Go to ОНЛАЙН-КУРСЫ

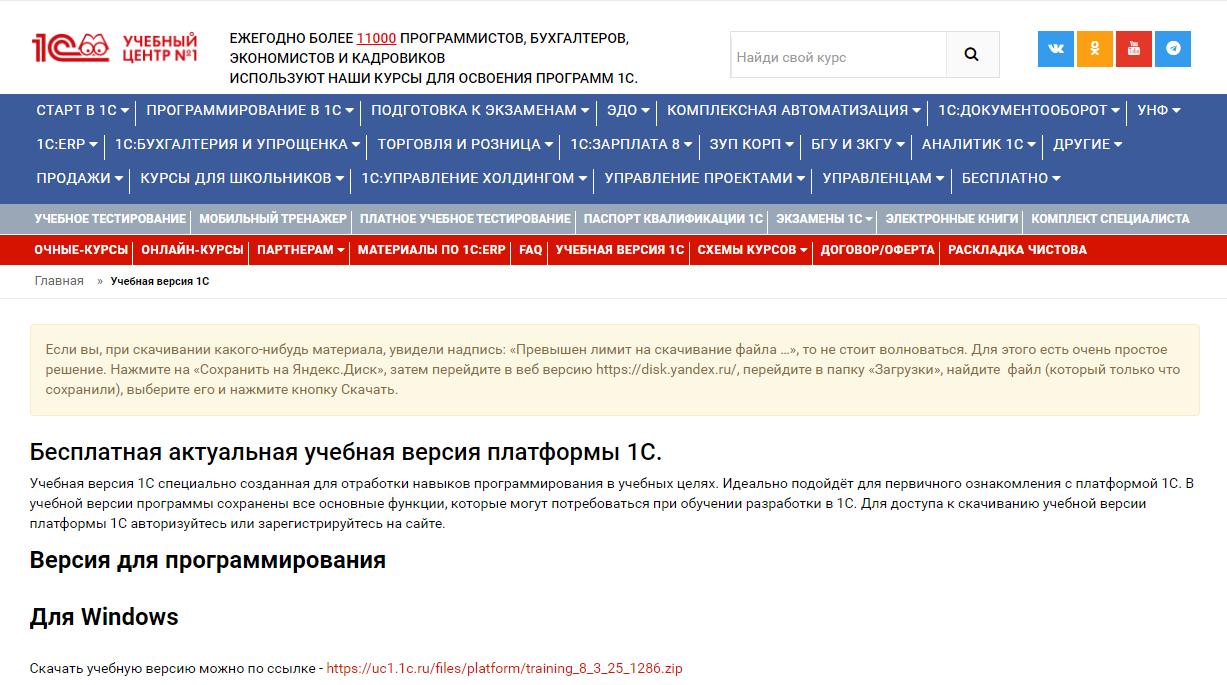click(192, 250)
